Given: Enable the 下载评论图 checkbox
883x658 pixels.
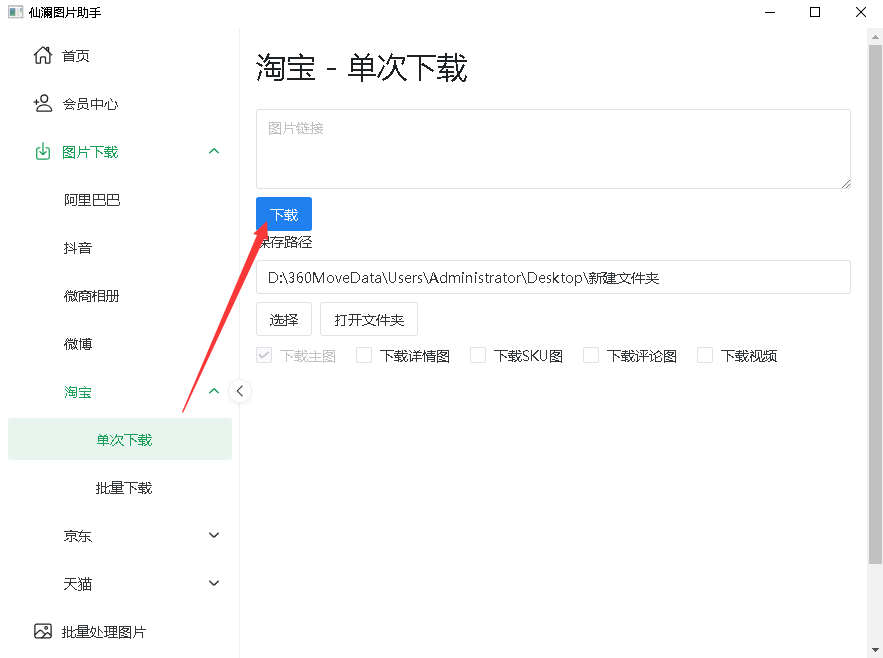Looking at the screenshot, I should 591,355.
